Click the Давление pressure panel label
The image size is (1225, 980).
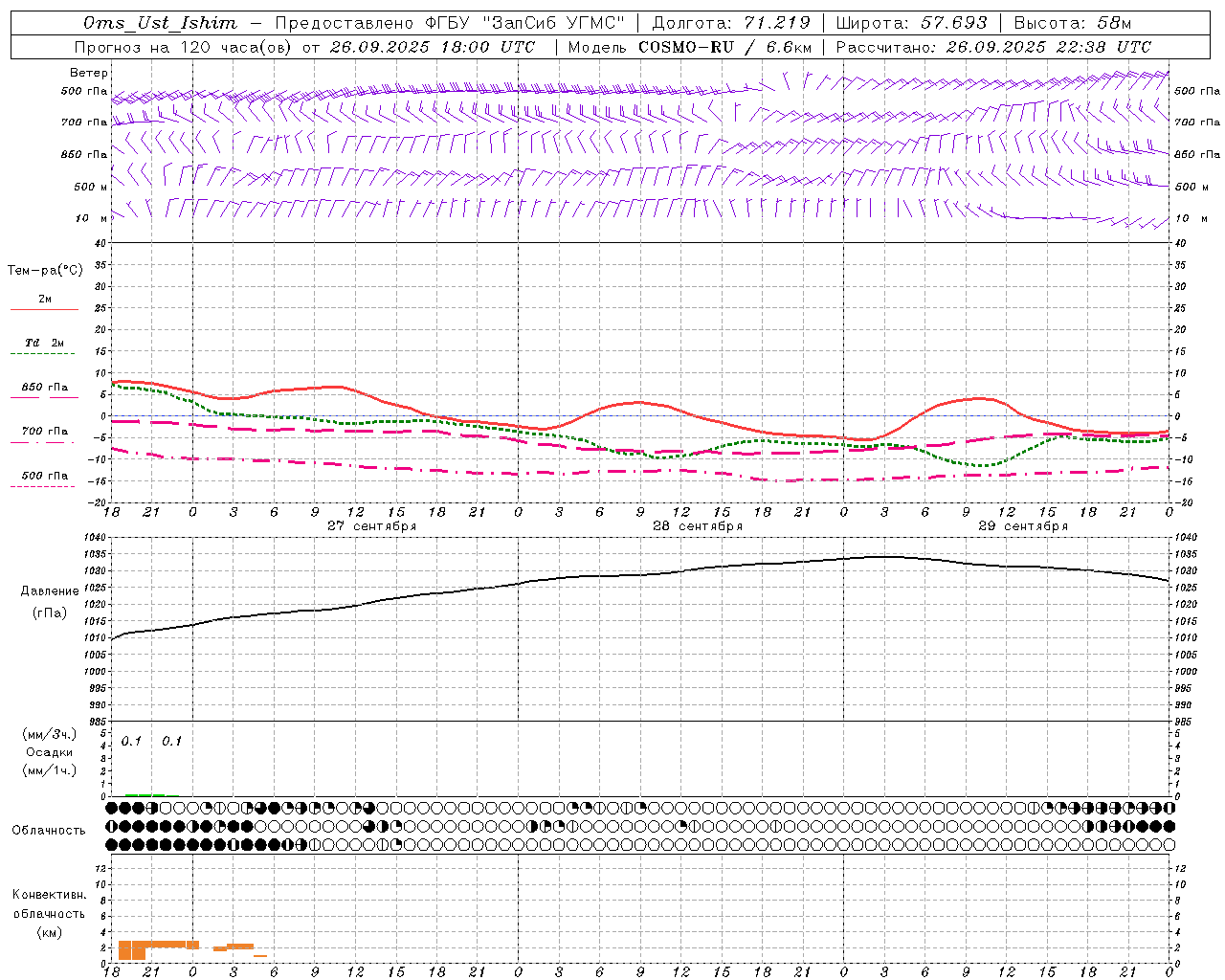tap(50, 591)
